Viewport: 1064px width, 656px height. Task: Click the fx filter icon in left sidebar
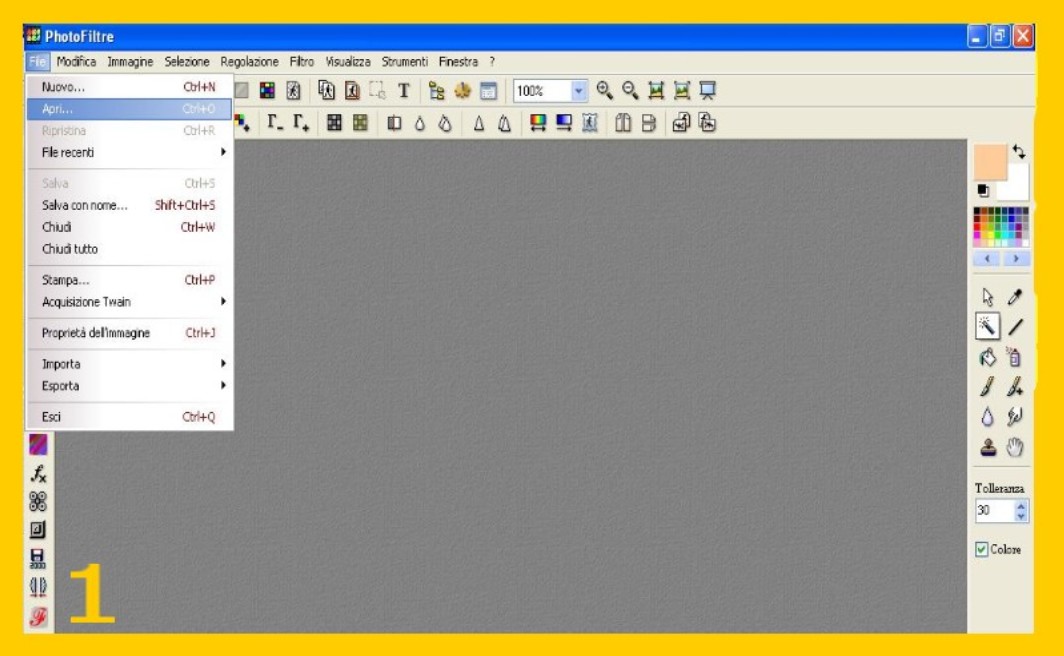point(39,473)
